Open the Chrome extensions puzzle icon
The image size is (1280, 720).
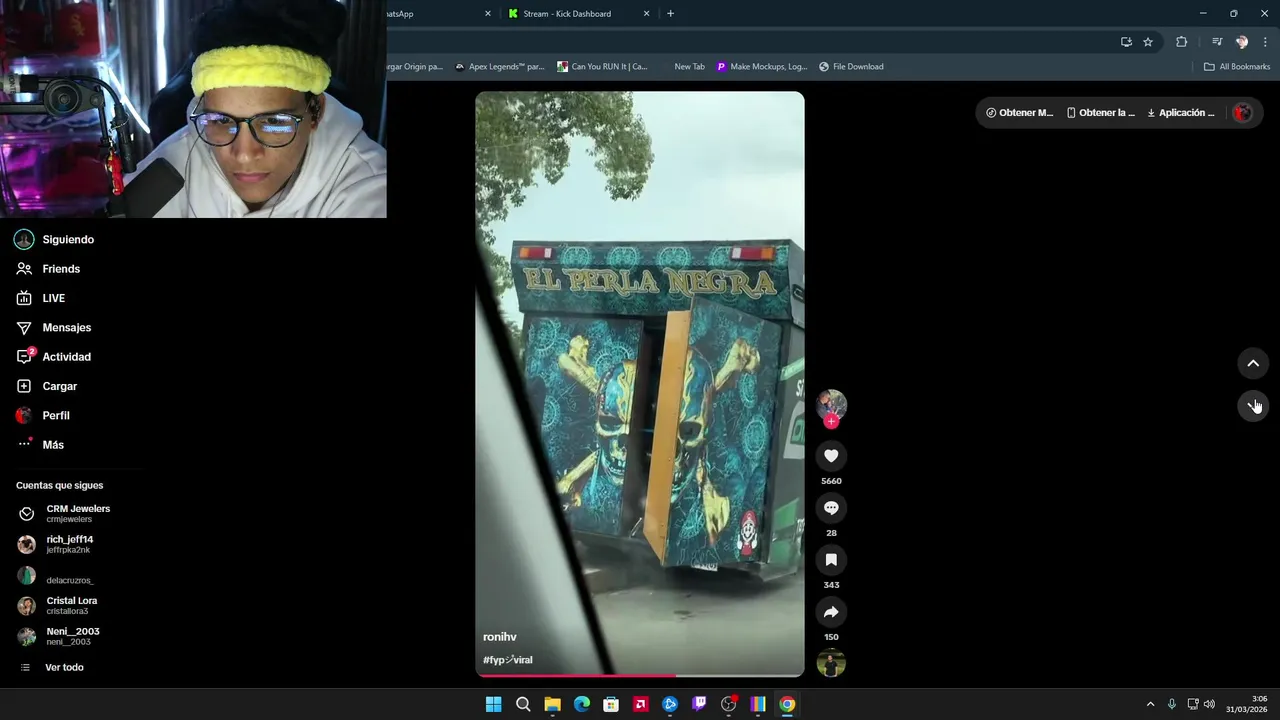(1181, 42)
